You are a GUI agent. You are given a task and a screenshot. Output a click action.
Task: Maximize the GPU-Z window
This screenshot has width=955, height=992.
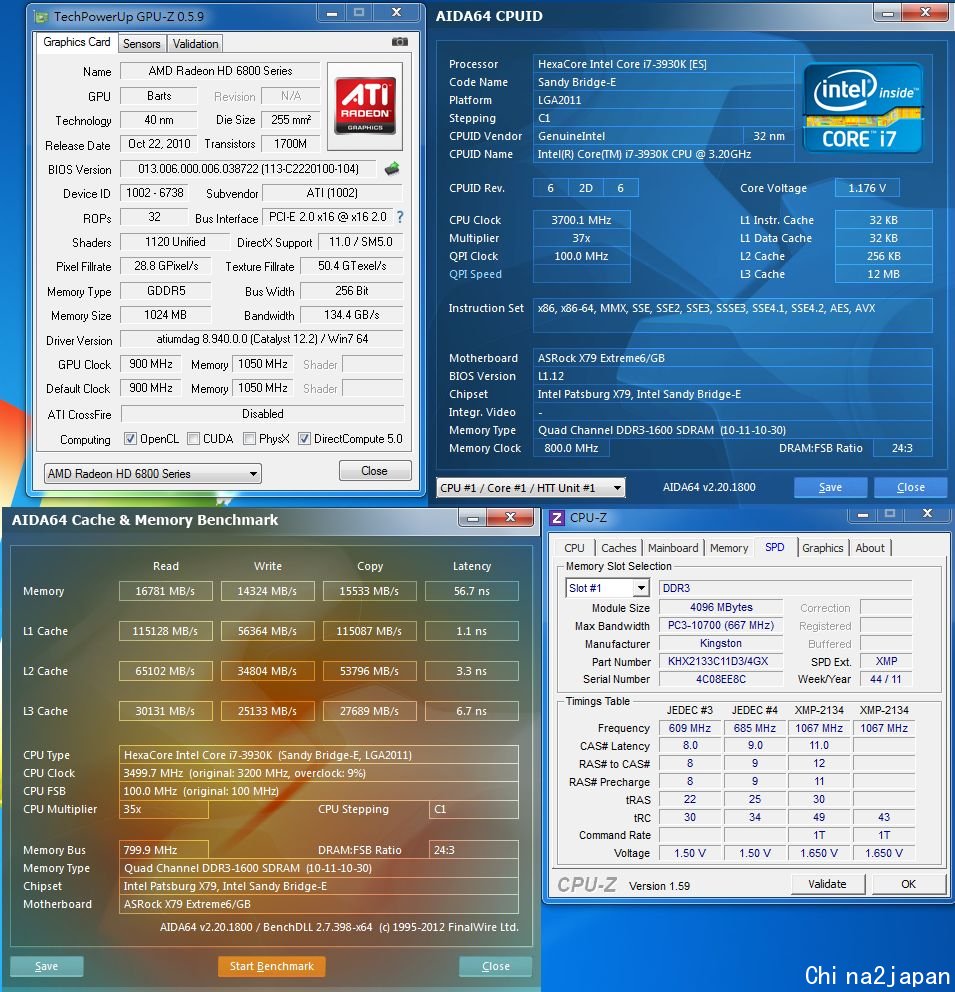(359, 13)
